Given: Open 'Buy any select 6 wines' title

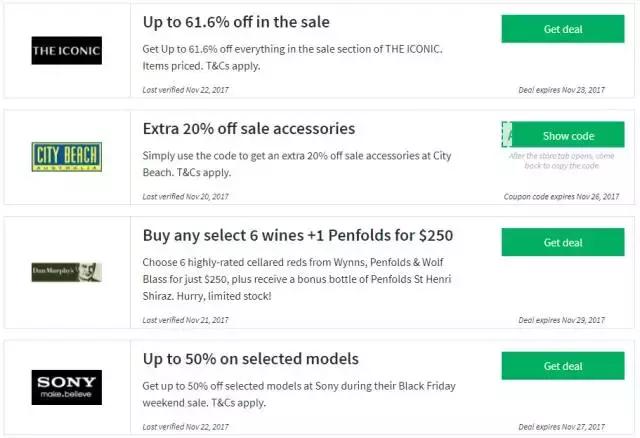Looking at the screenshot, I should pyautogui.click(x=298, y=236).
